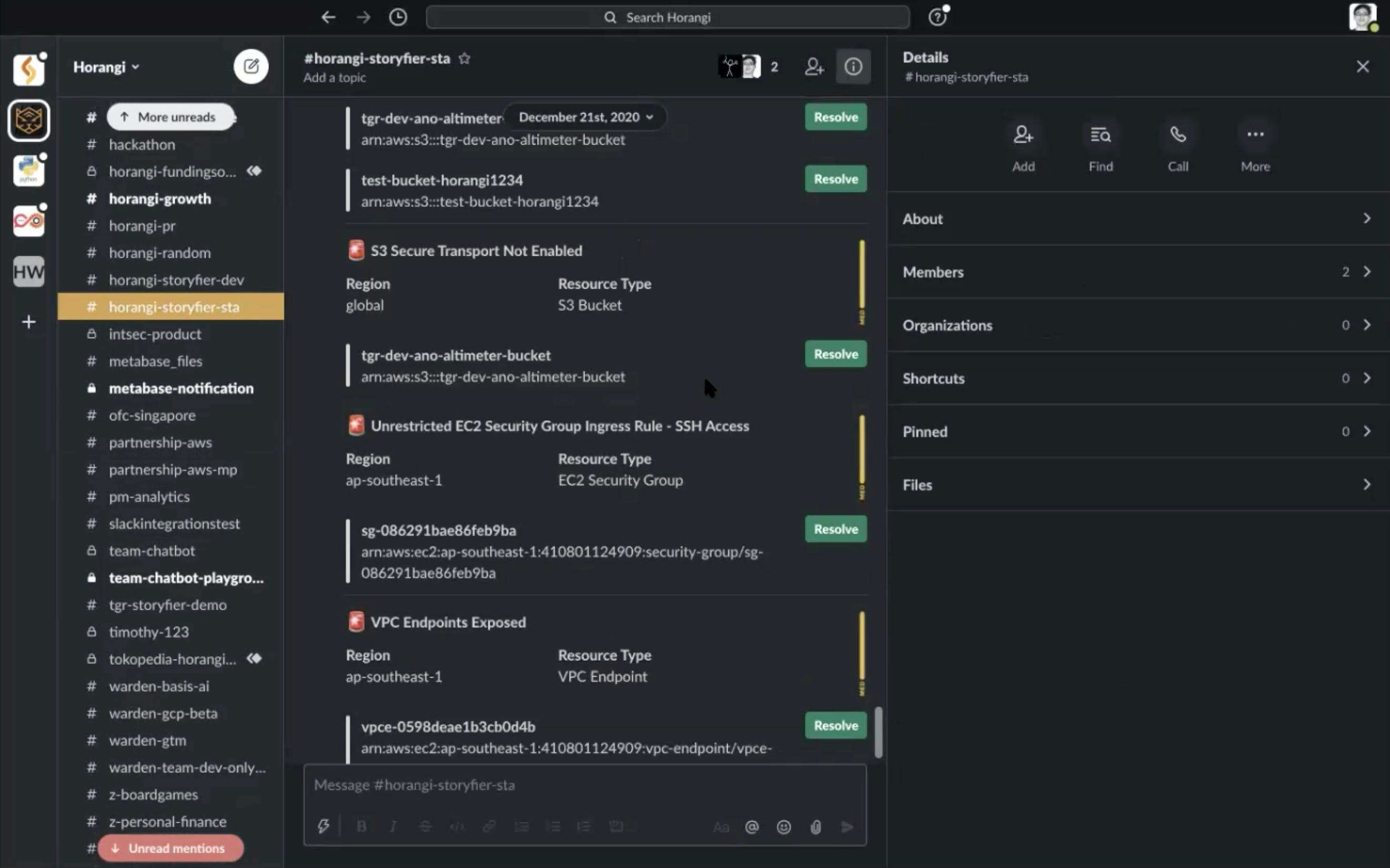1390x868 pixels.
Task: Select the metabase-notification channel
Action: pyautogui.click(x=180, y=387)
